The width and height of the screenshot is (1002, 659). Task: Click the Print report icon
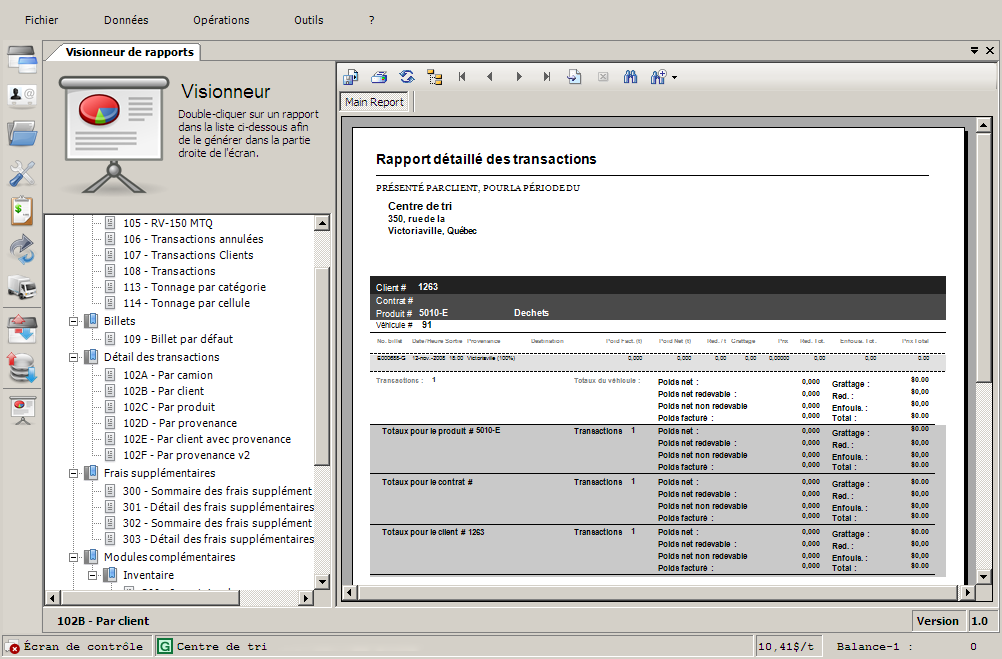[379, 77]
